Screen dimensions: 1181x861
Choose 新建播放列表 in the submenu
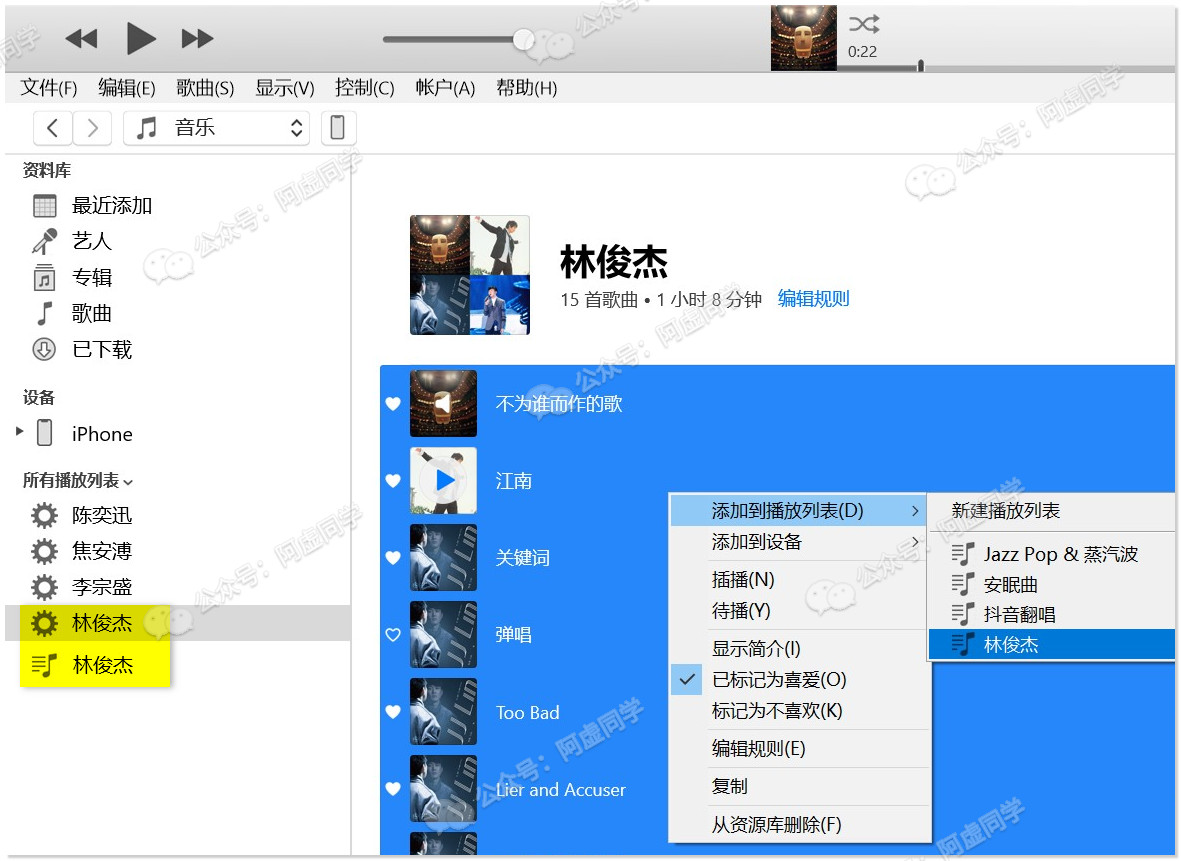pyautogui.click(x=1051, y=511)
